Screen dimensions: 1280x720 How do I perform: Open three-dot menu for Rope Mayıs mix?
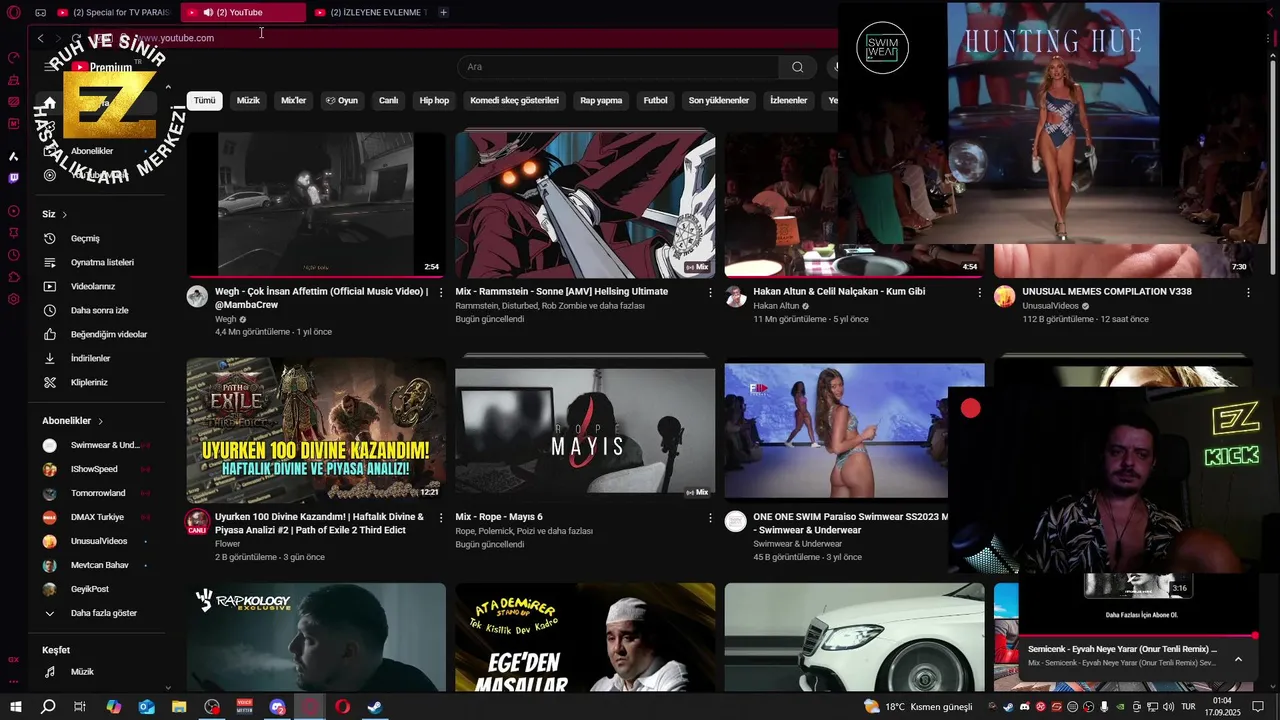[710, 517]
